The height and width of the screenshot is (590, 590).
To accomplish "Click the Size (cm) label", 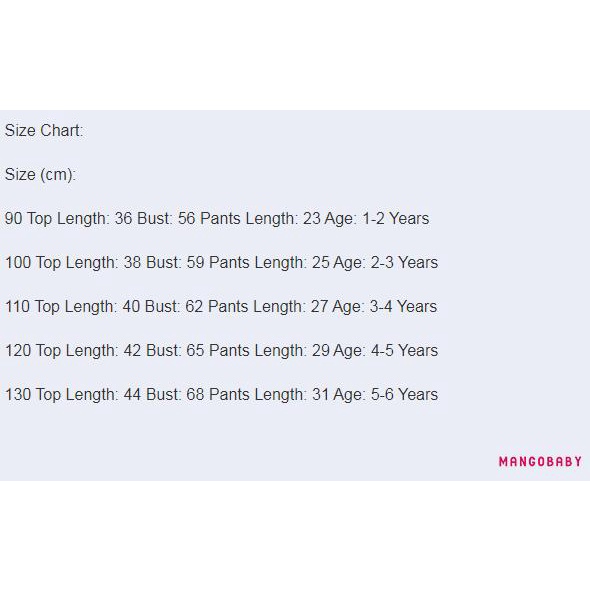I will (40, 175).
